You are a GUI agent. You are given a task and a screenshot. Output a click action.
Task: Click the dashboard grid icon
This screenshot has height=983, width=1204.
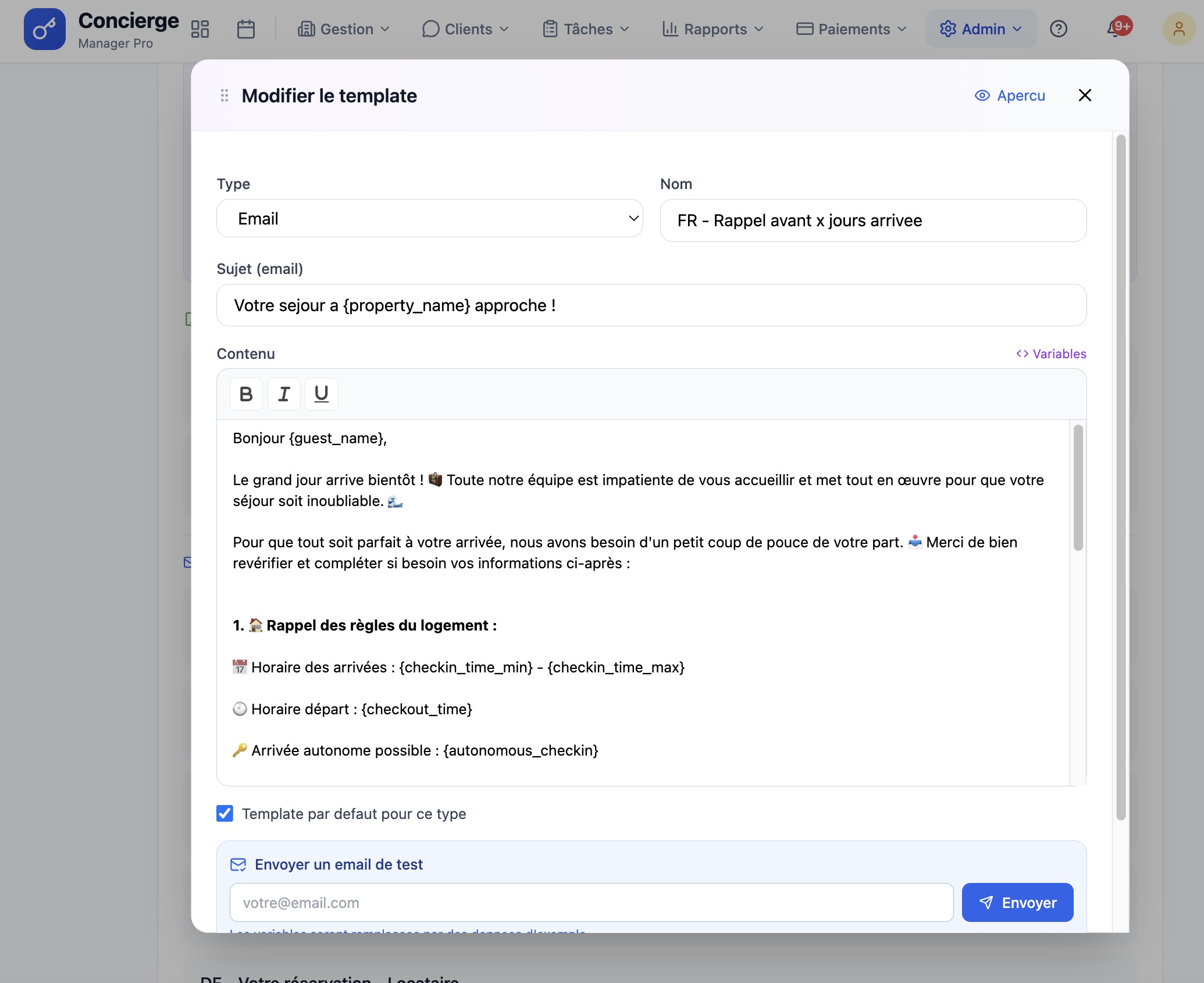click(200, 29)
